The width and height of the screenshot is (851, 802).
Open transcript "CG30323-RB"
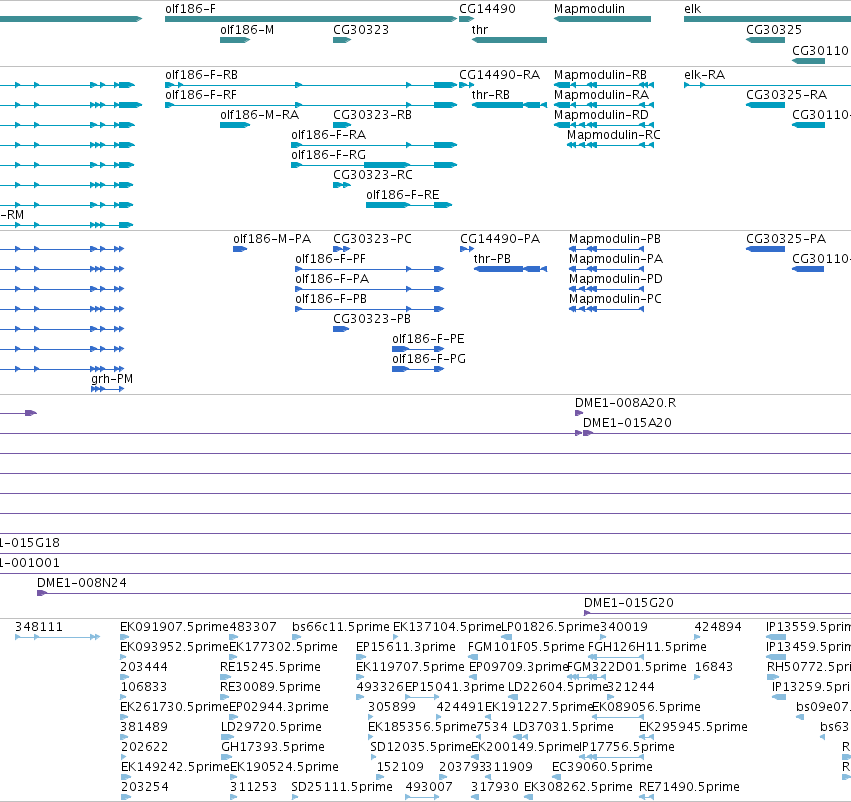(372, 114)
